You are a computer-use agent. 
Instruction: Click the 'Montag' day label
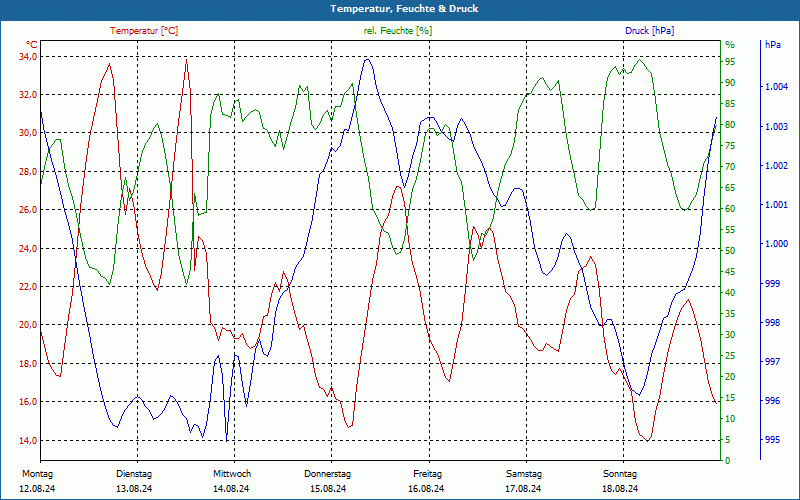(37, 474)
